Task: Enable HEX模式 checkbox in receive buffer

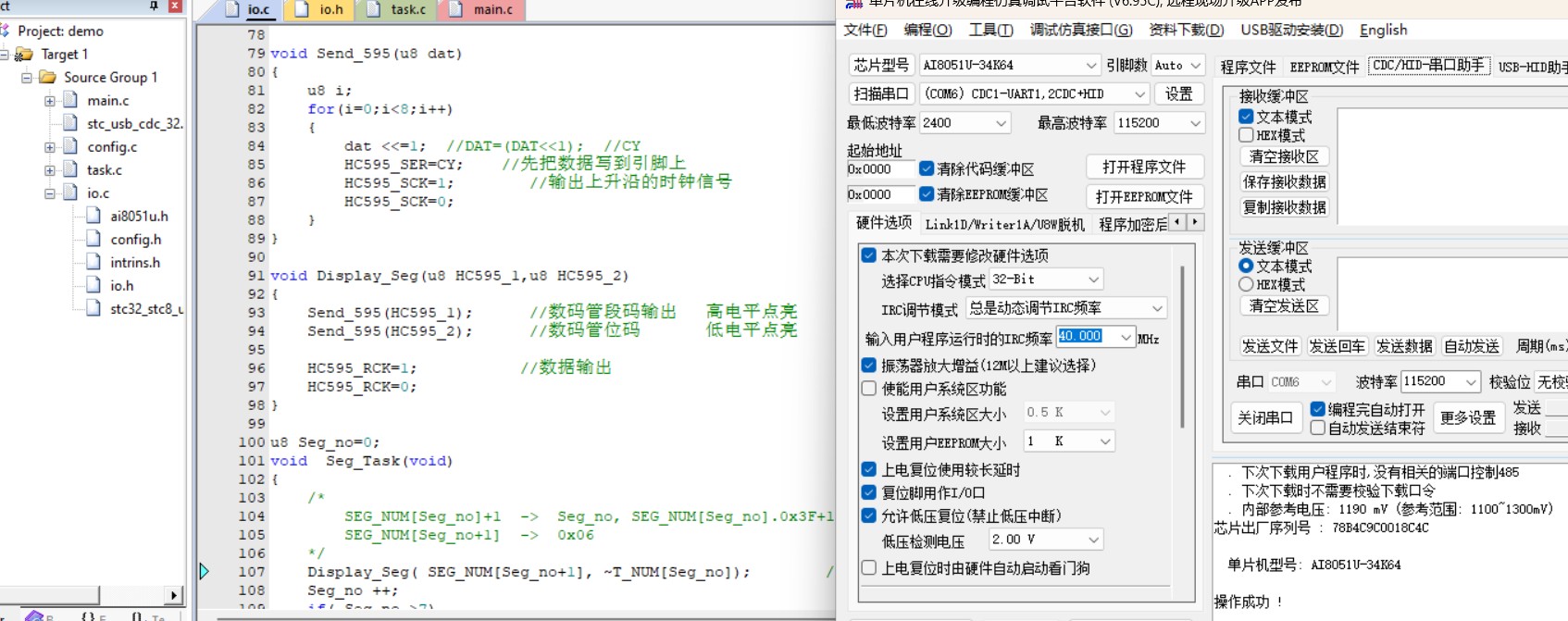Action: point(1246,135)
